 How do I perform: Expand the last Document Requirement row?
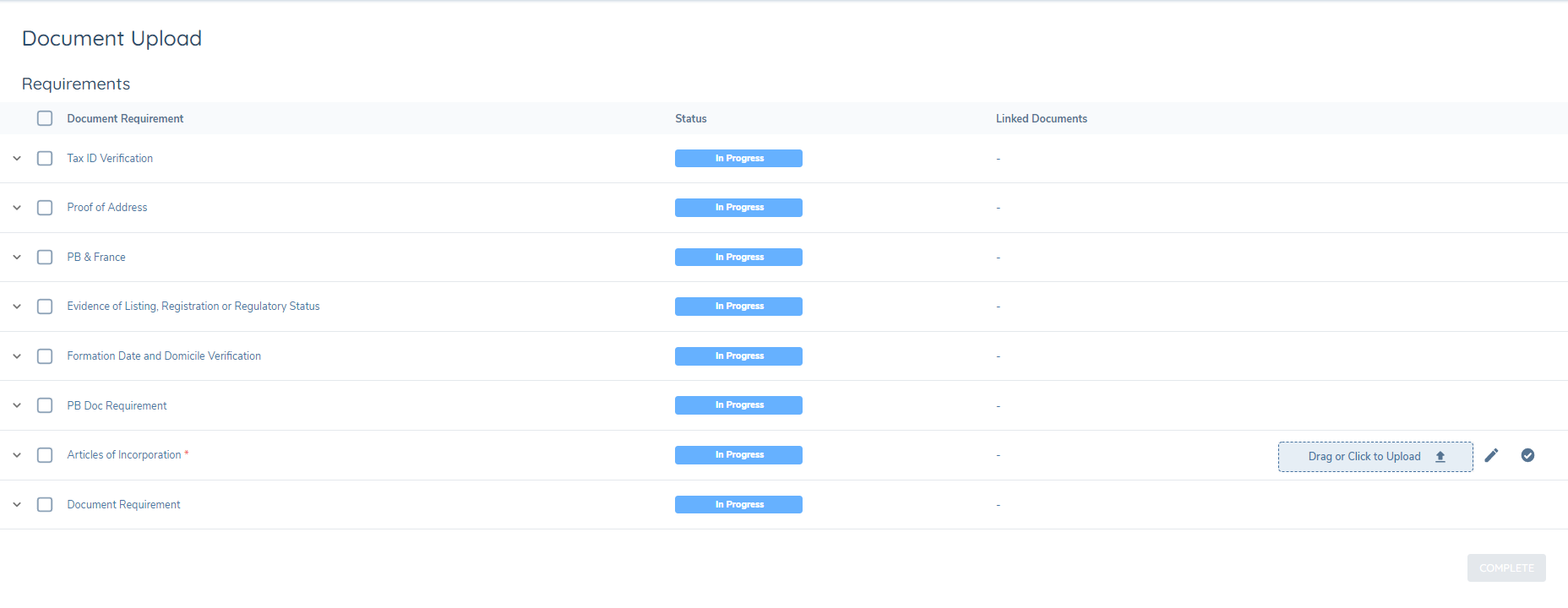(17, 505)
